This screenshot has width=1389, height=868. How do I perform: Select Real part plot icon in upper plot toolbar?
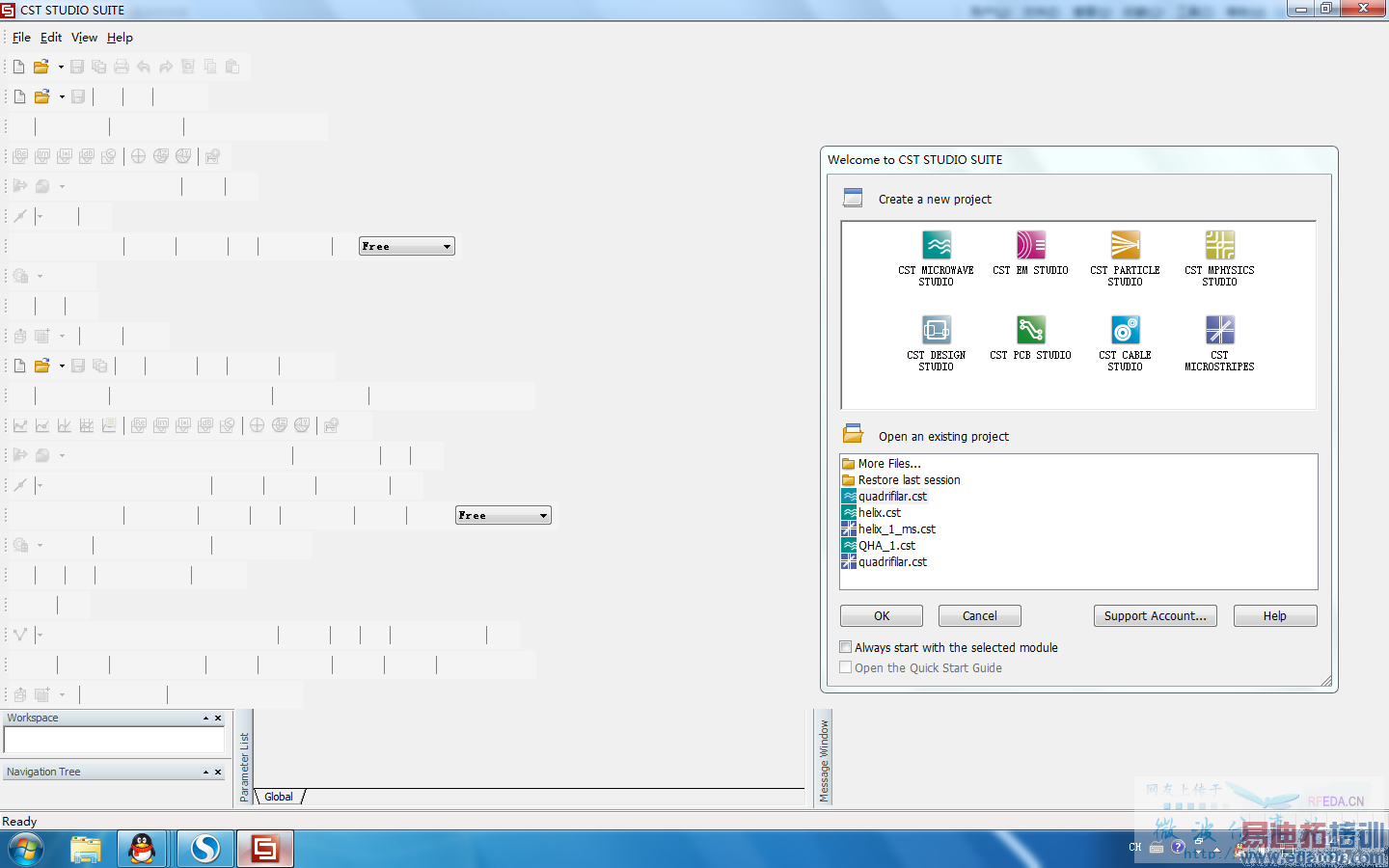point(20,156)
